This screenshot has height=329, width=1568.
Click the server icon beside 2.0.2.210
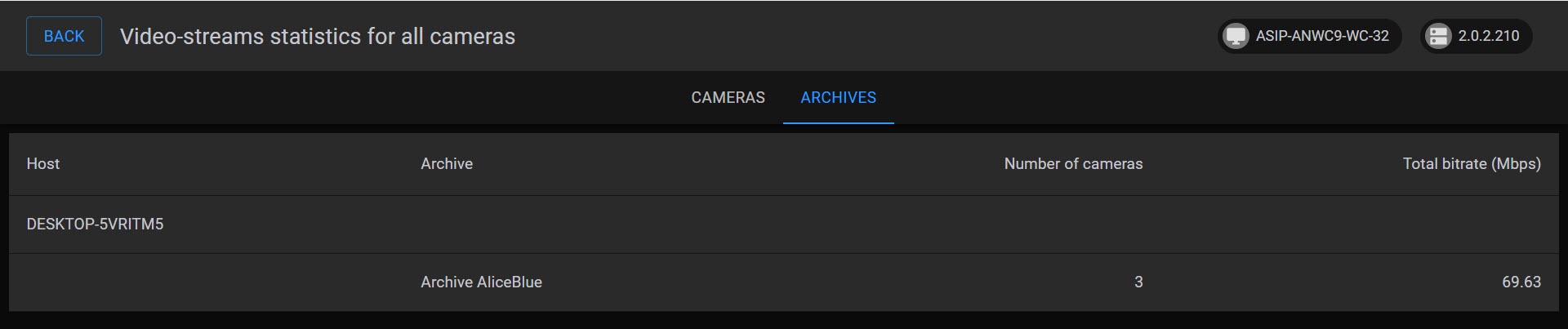tap(1438, 36)
